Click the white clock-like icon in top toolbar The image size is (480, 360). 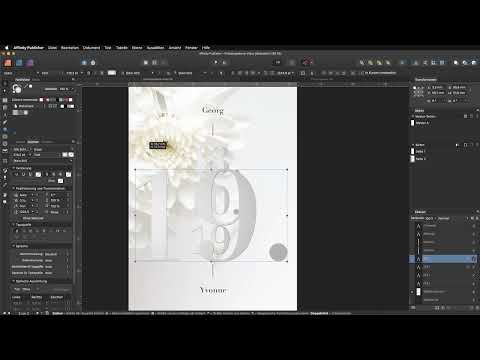tap(93, 63)
